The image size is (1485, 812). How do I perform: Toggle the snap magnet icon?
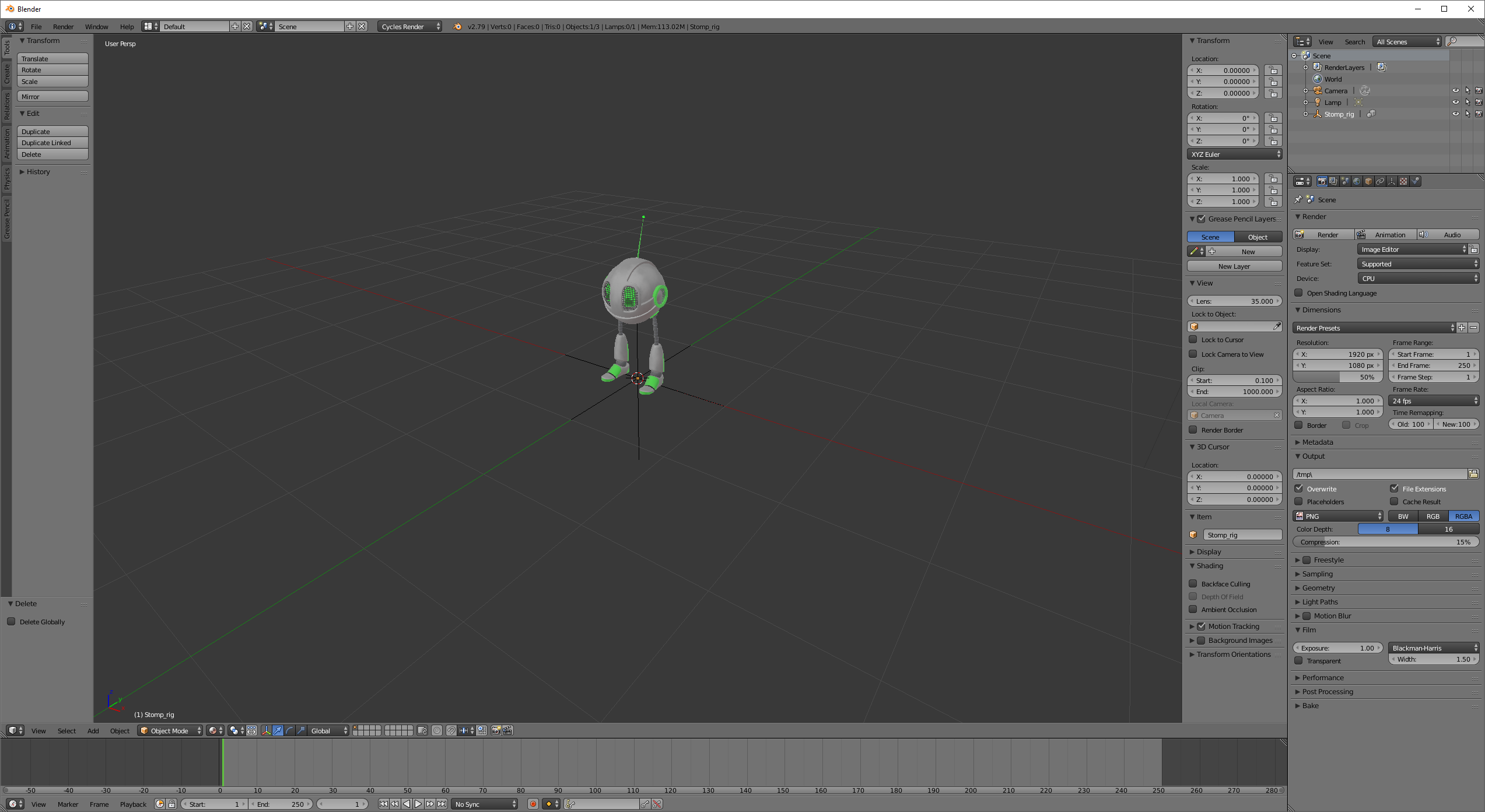(x=451, y=730)
